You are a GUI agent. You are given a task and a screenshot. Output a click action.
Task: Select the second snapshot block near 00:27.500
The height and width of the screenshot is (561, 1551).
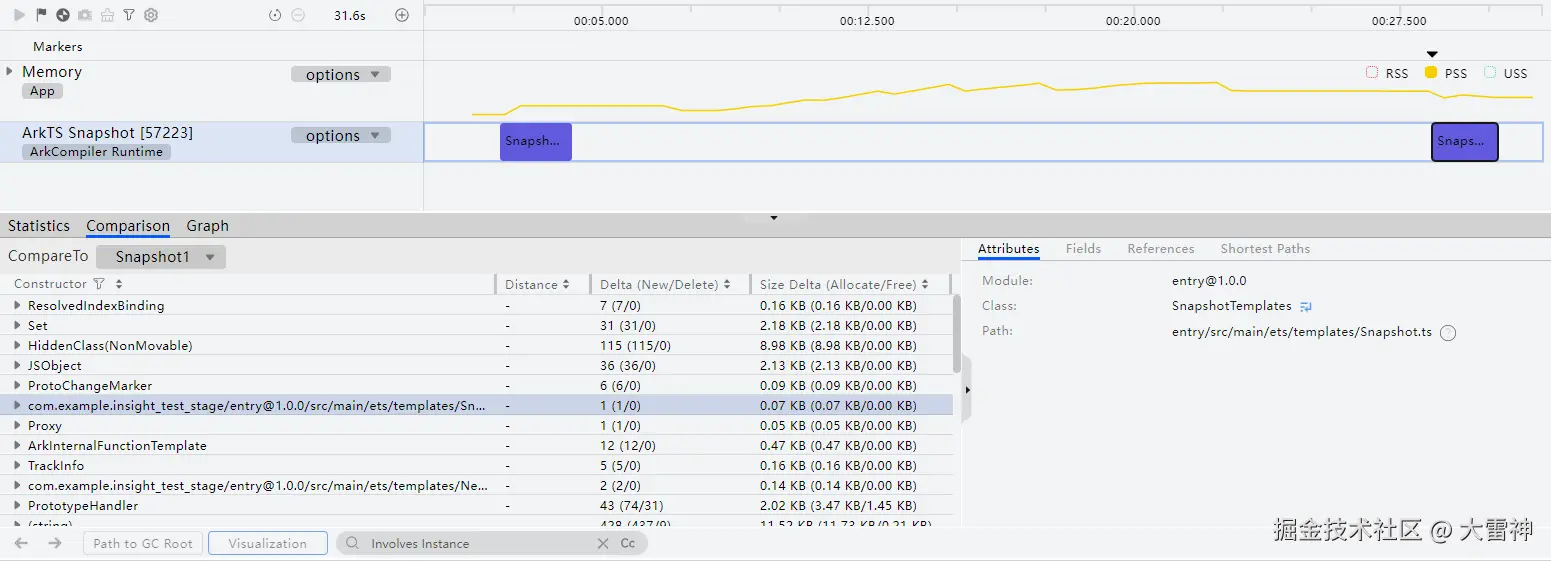coord(1465,142)
